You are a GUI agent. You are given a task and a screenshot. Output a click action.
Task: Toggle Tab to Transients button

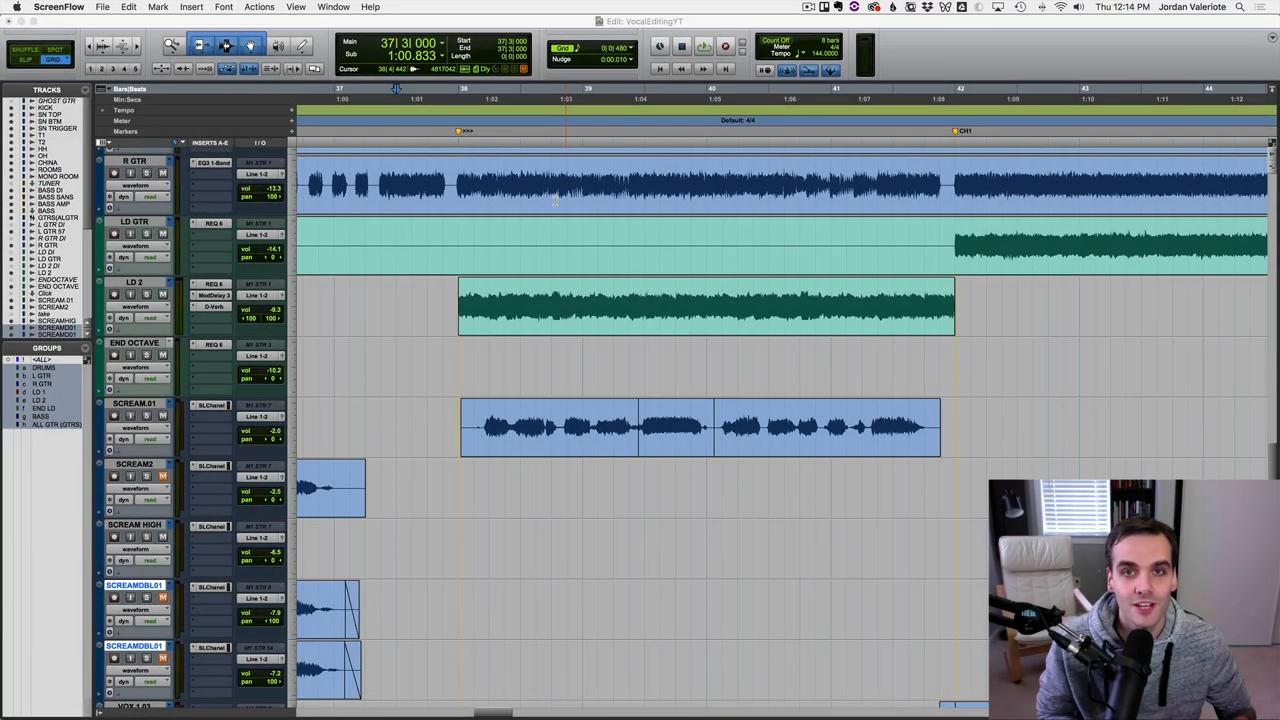tap(183, 69)
